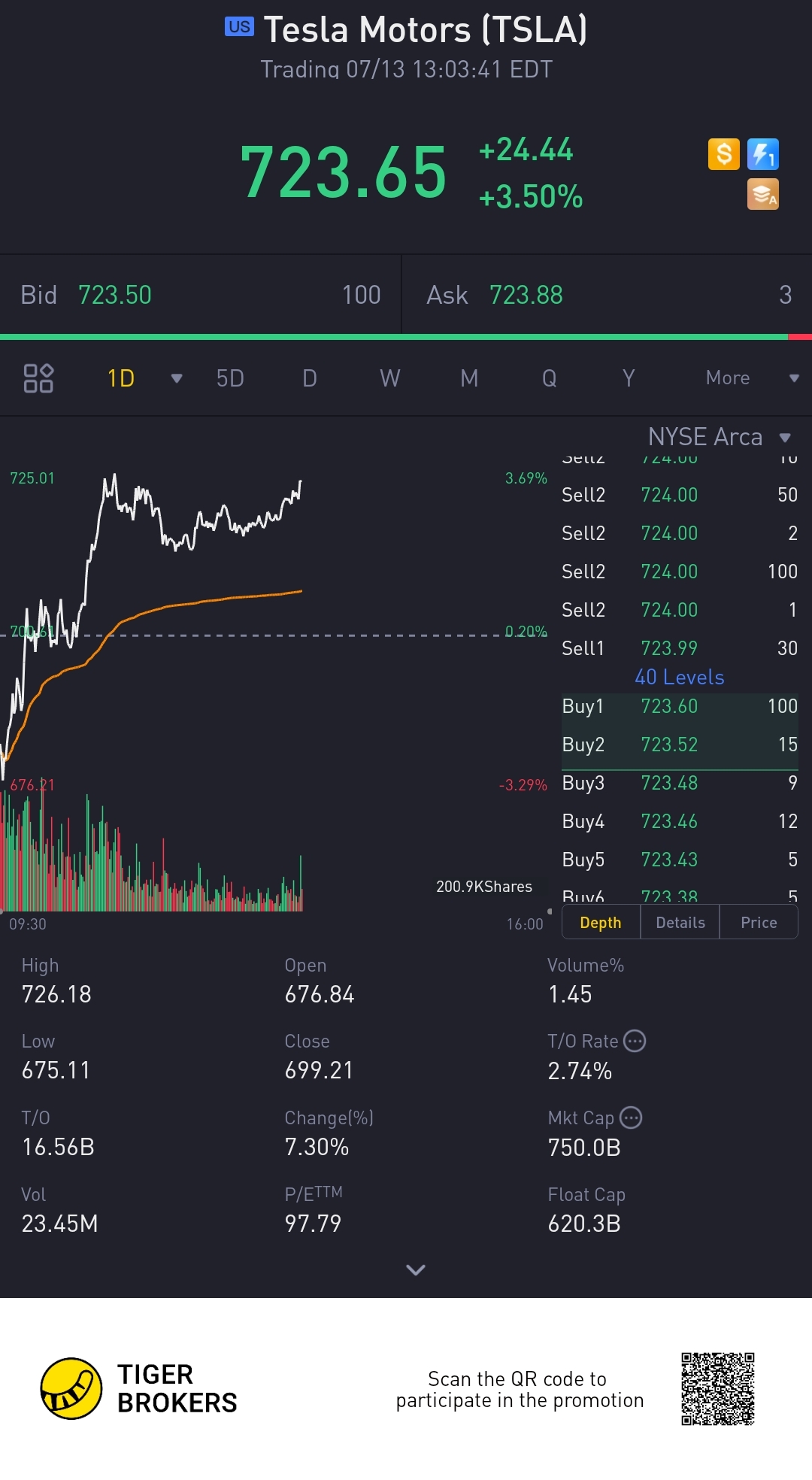The image size is (812, 1480).
Task: Tap the promotion QR code
Action: point(718,1388)
